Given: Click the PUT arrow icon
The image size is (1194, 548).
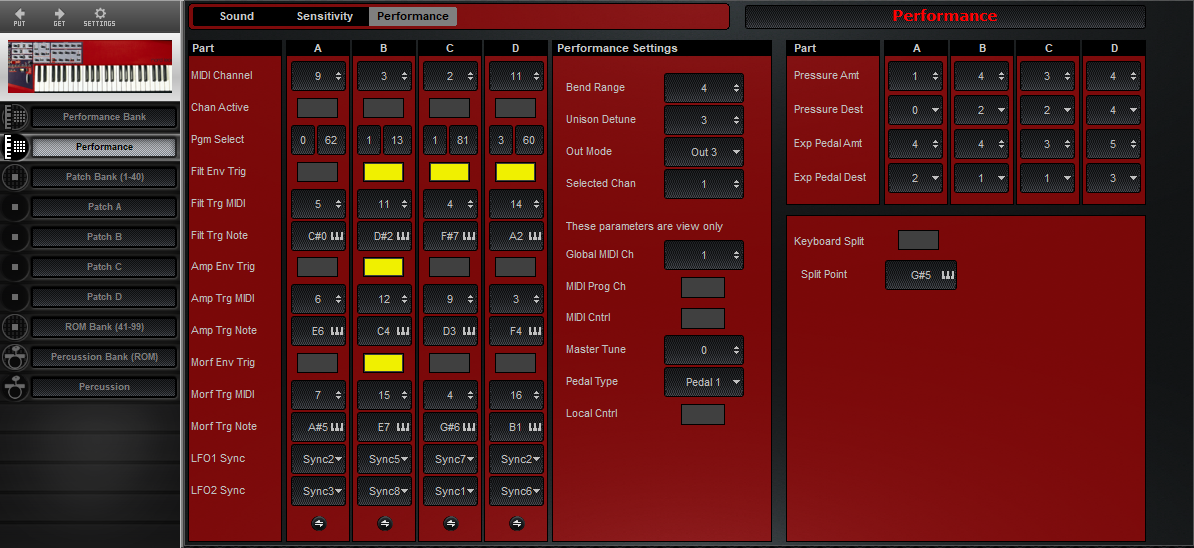Looking at the screenshot, I should [20, 14].
